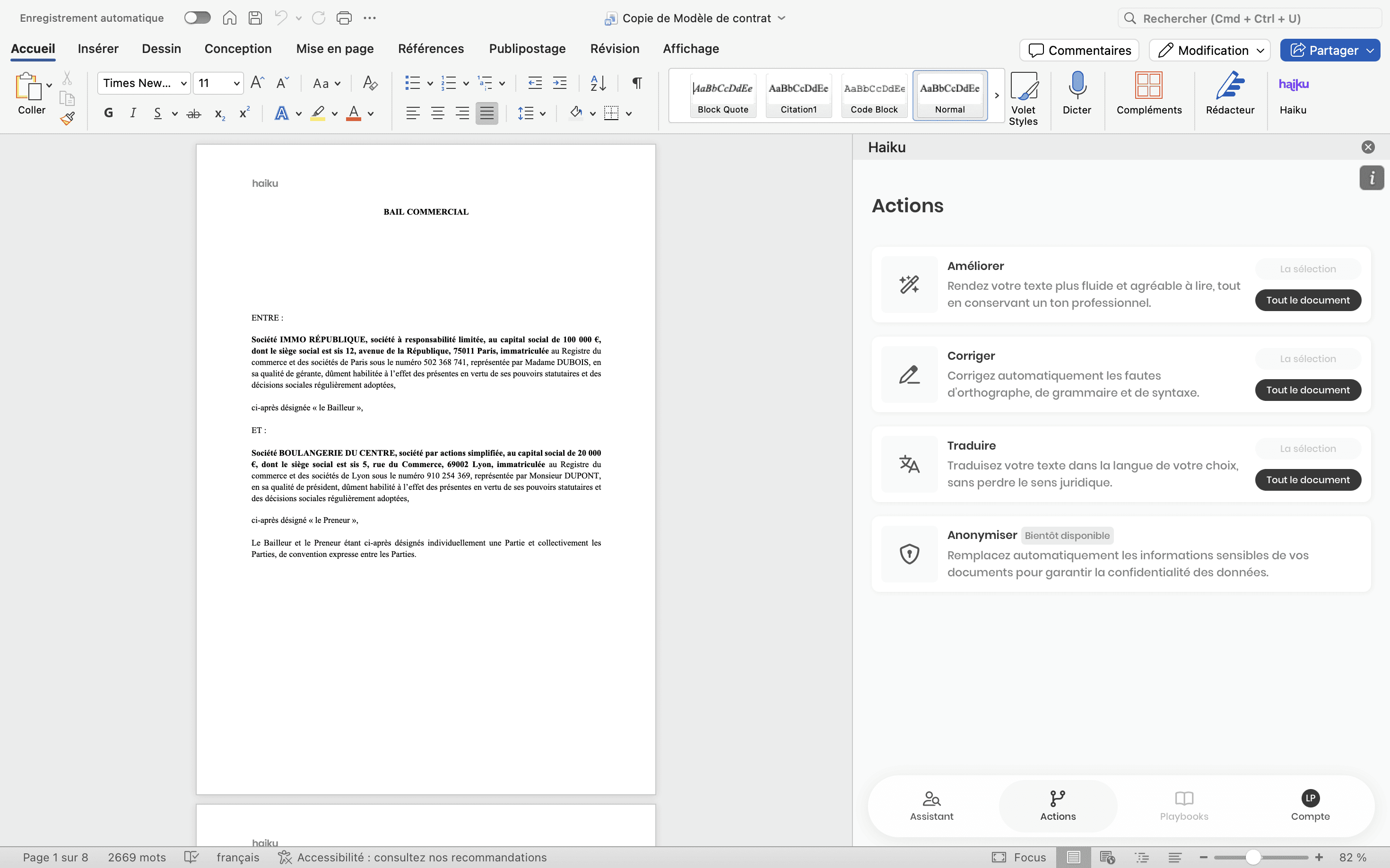Toggle bold formatting with the G button
Image resolution: width=1390 pixels, height=868 pixels.
[x=108, y=113]
